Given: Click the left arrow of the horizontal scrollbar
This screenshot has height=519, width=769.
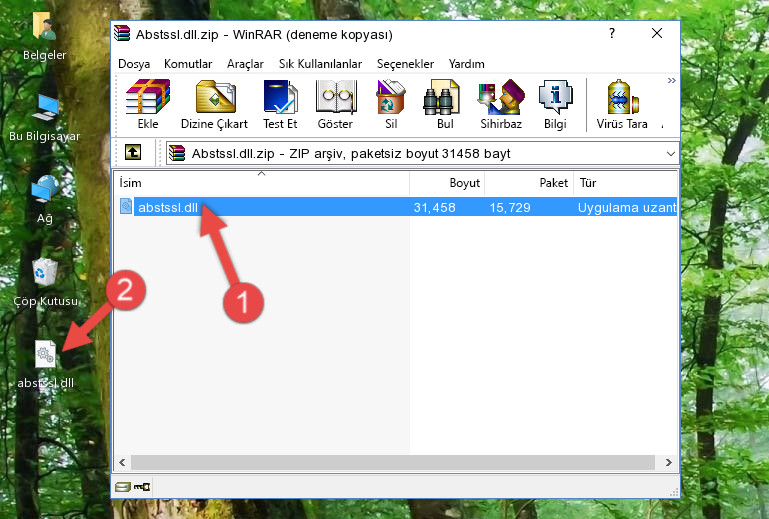Looking at the screenshot, I should [x=122, y=462].
